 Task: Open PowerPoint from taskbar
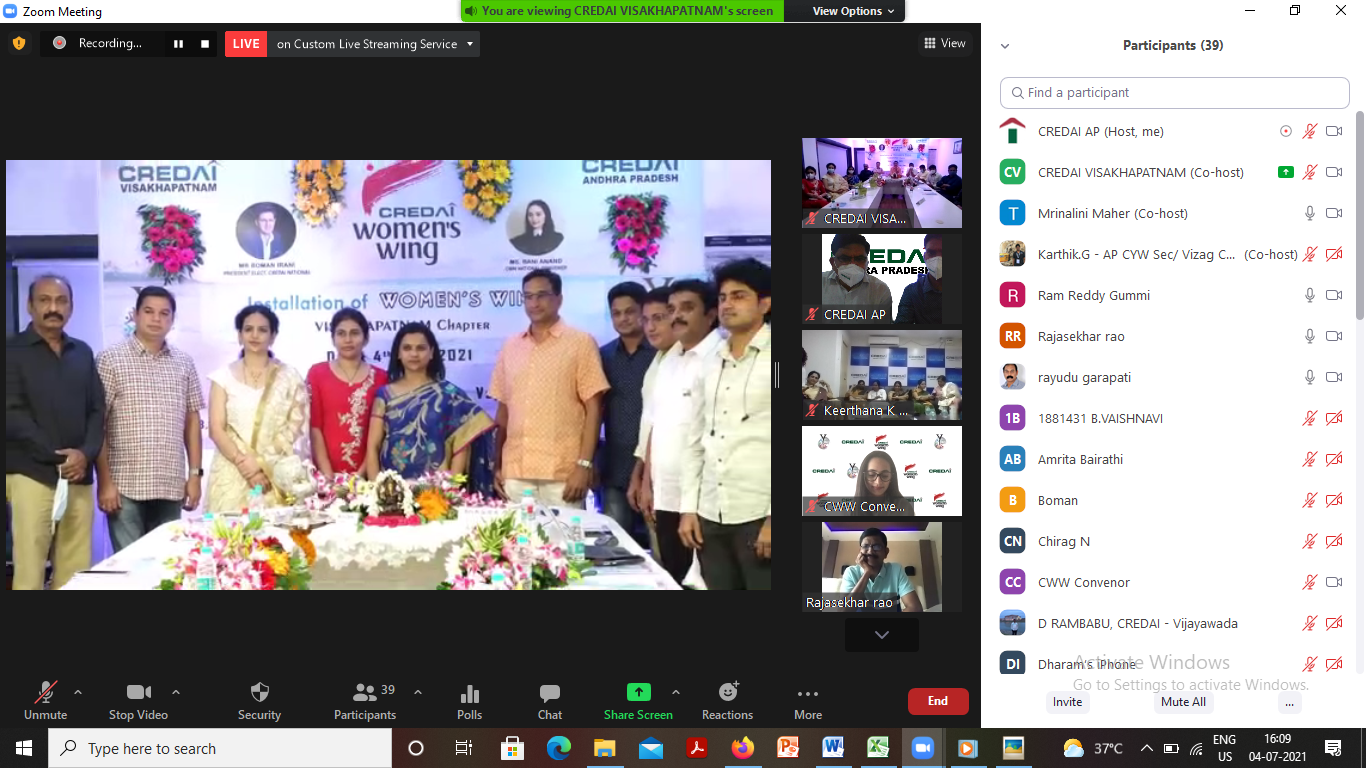[x=788, y=748]
